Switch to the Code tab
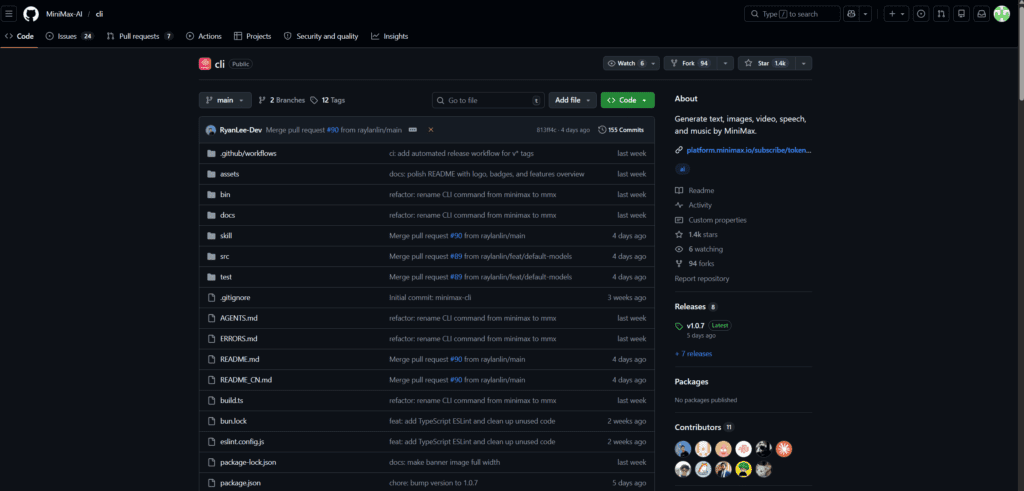The width and height of the screenshot is (1024, 491). [x=19, y=37]
